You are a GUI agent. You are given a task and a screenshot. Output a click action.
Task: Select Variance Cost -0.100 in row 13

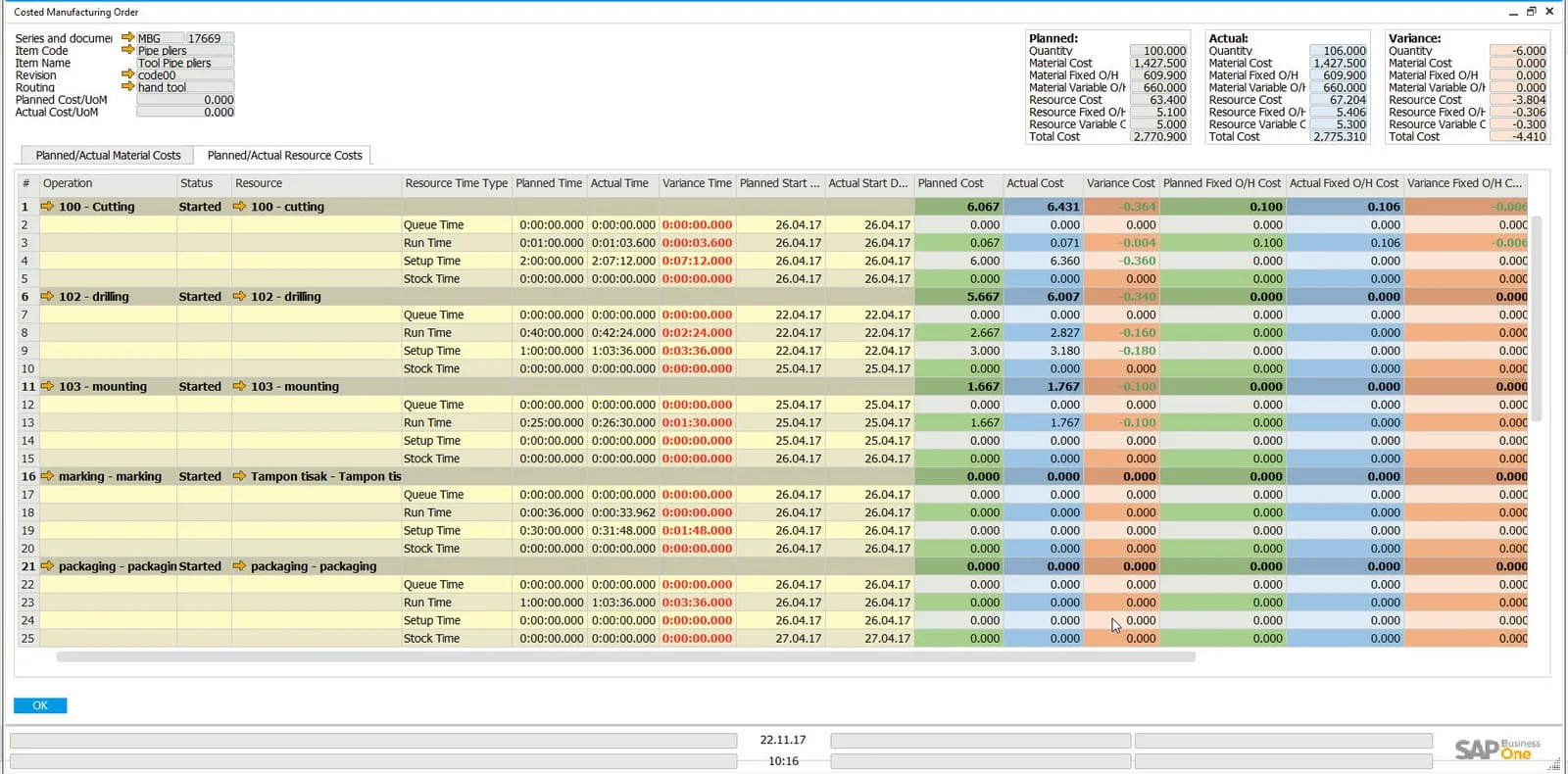(x=1121, y=423)
